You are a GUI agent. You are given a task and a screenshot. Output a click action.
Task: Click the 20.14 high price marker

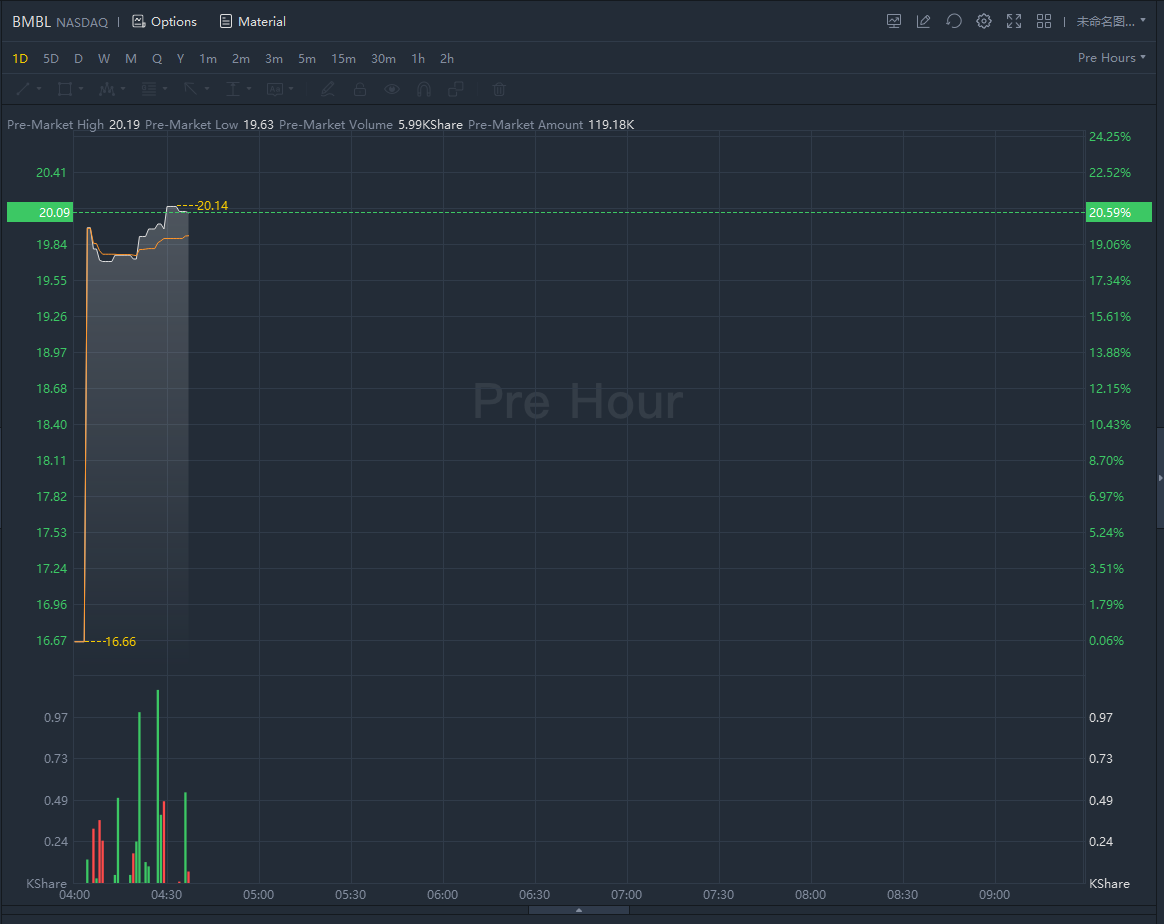coord(212,206)
